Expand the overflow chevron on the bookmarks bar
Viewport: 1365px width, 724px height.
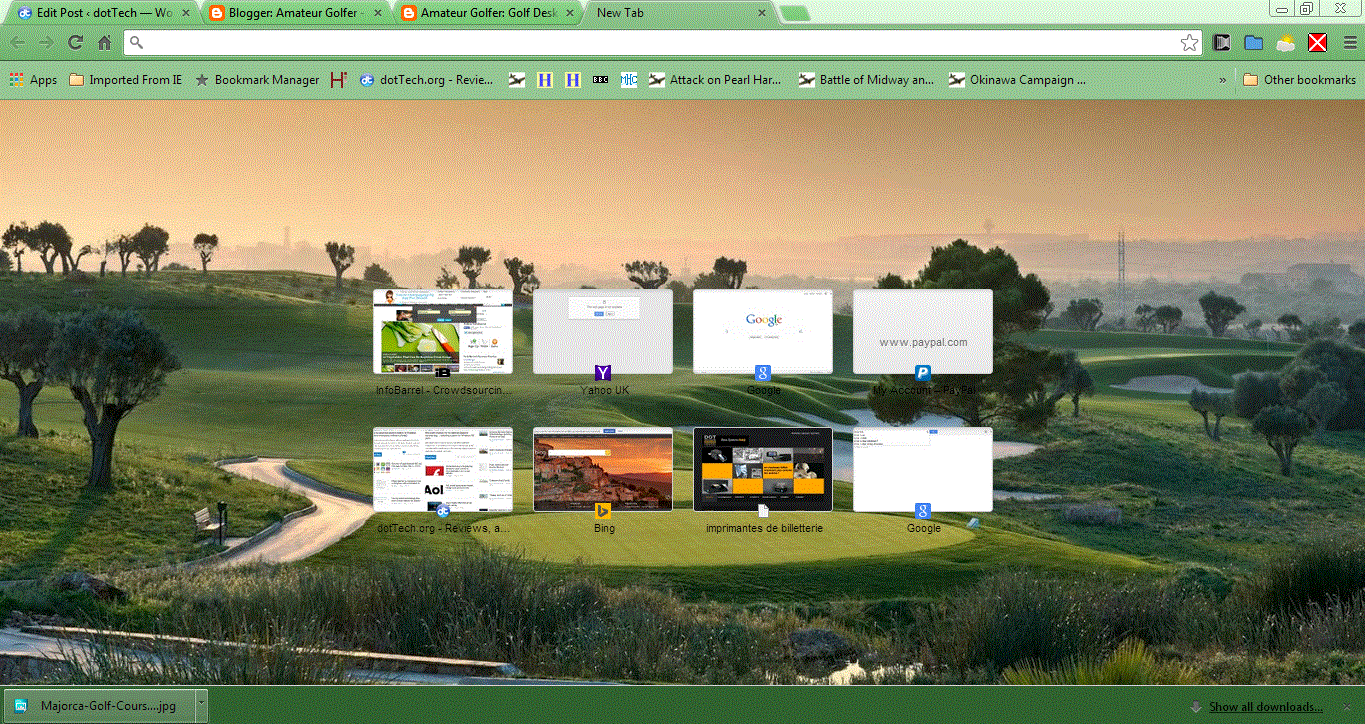click(1222, 79)
